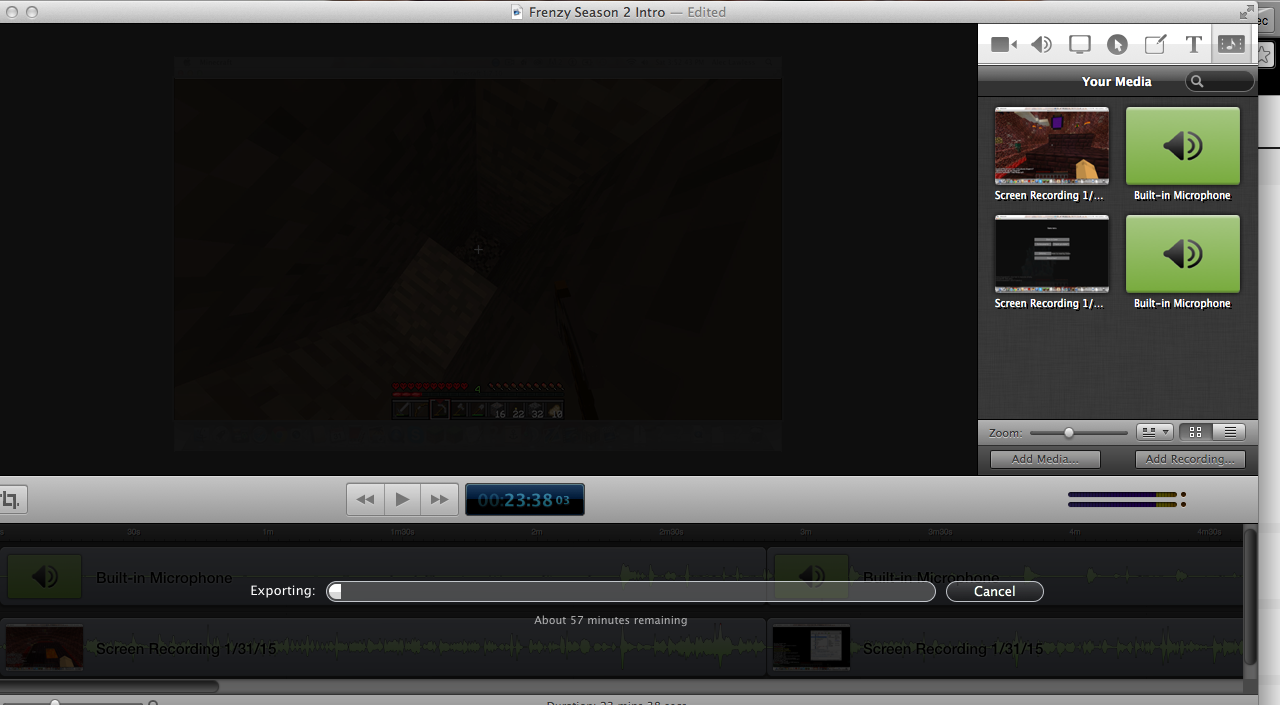Click the Exporting progress bar

(x=631, y=591)
